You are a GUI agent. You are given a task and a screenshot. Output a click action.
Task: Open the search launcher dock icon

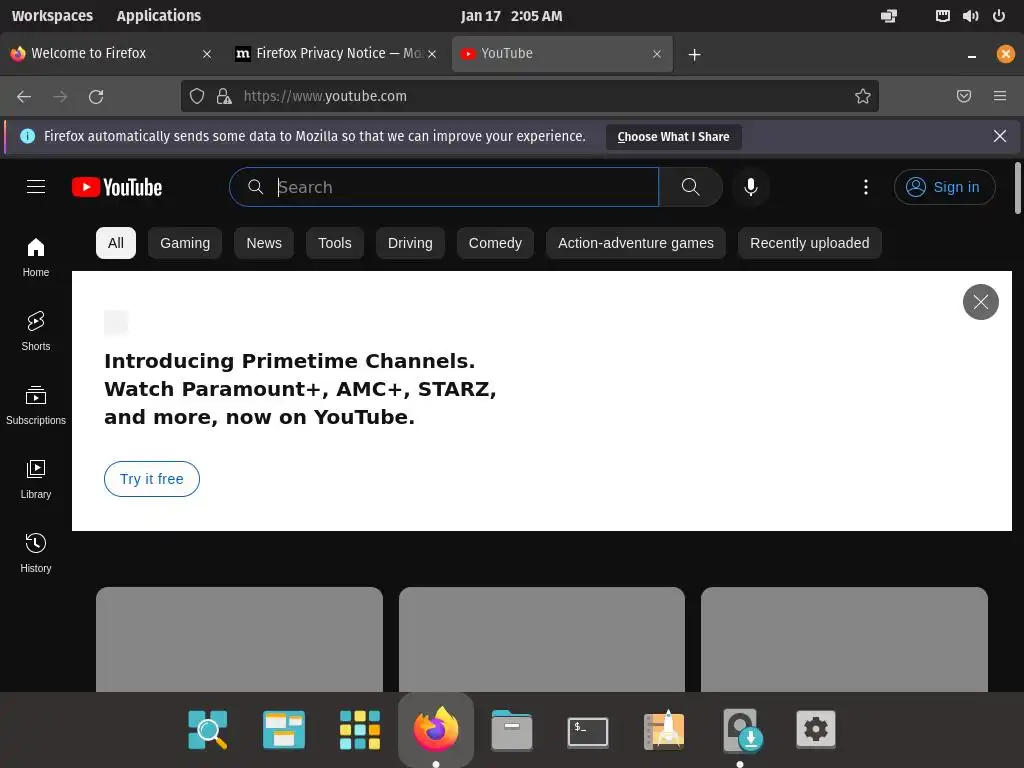(208, 729)
